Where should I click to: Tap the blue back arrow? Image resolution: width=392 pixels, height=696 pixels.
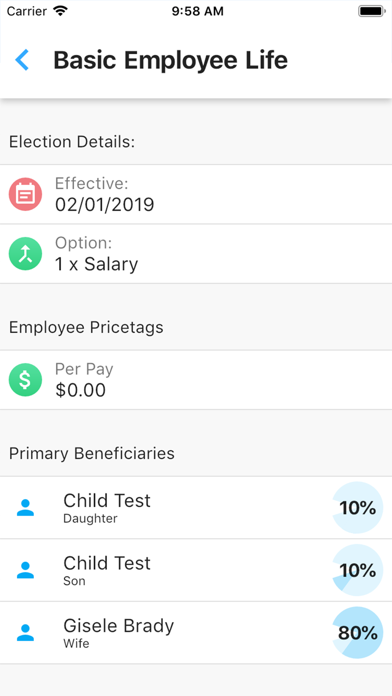click(22, 60)
